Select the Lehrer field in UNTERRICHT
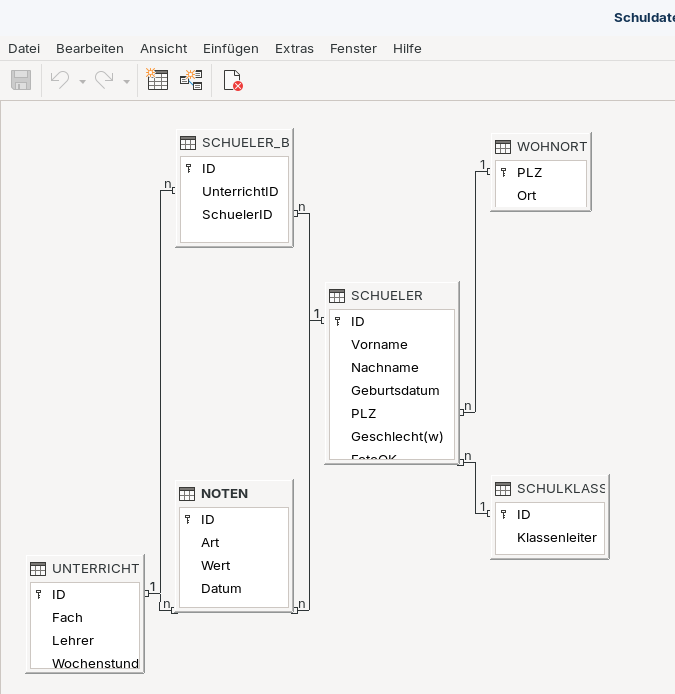This screenshot has width=675, height=694. pos(73,640)
